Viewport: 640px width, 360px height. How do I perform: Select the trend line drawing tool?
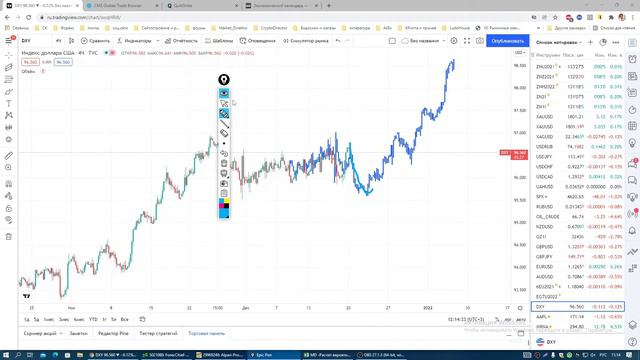point(9,67)
